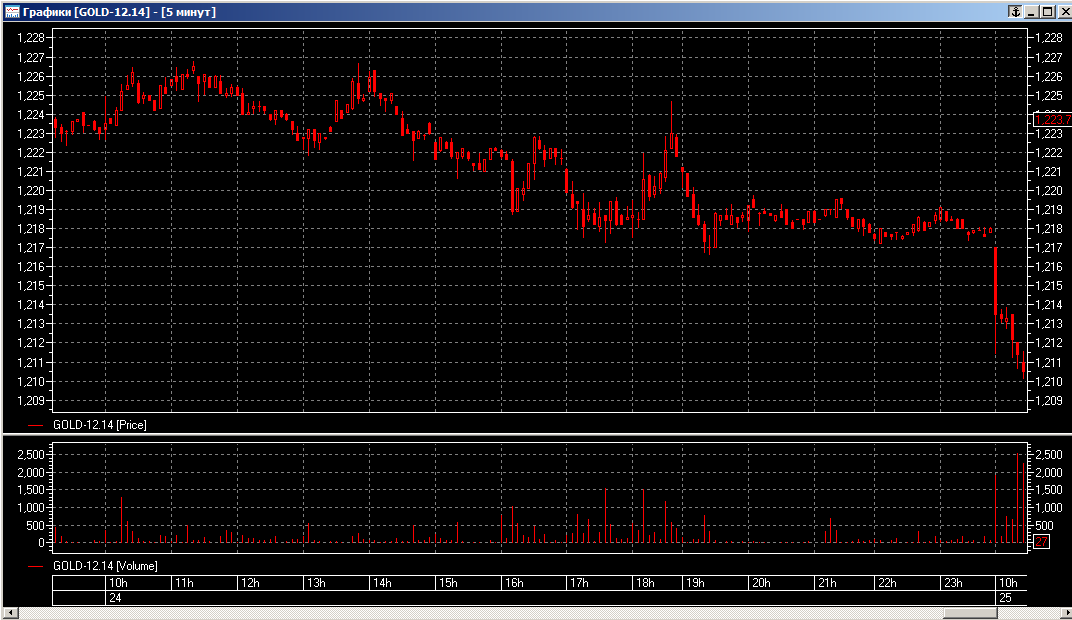Image resolution: width=1072 pixels, height=620 pixels.
Task: Click the anchor dock icon in title bar
Action: 1014,12
